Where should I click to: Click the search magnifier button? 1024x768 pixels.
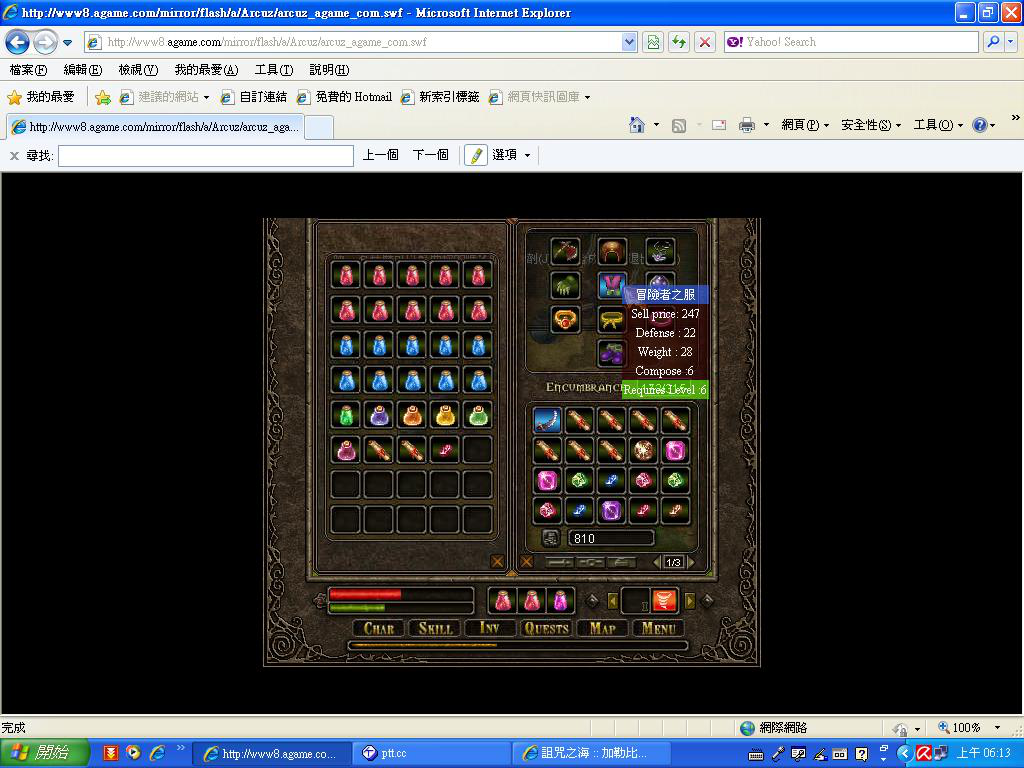993,42
